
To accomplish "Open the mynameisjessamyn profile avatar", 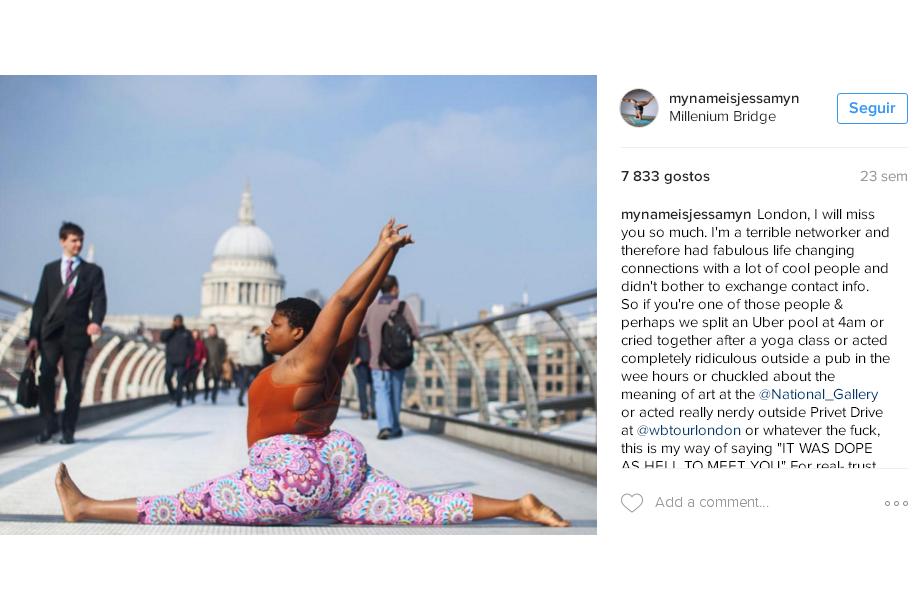I will click(x=639, y=108).
